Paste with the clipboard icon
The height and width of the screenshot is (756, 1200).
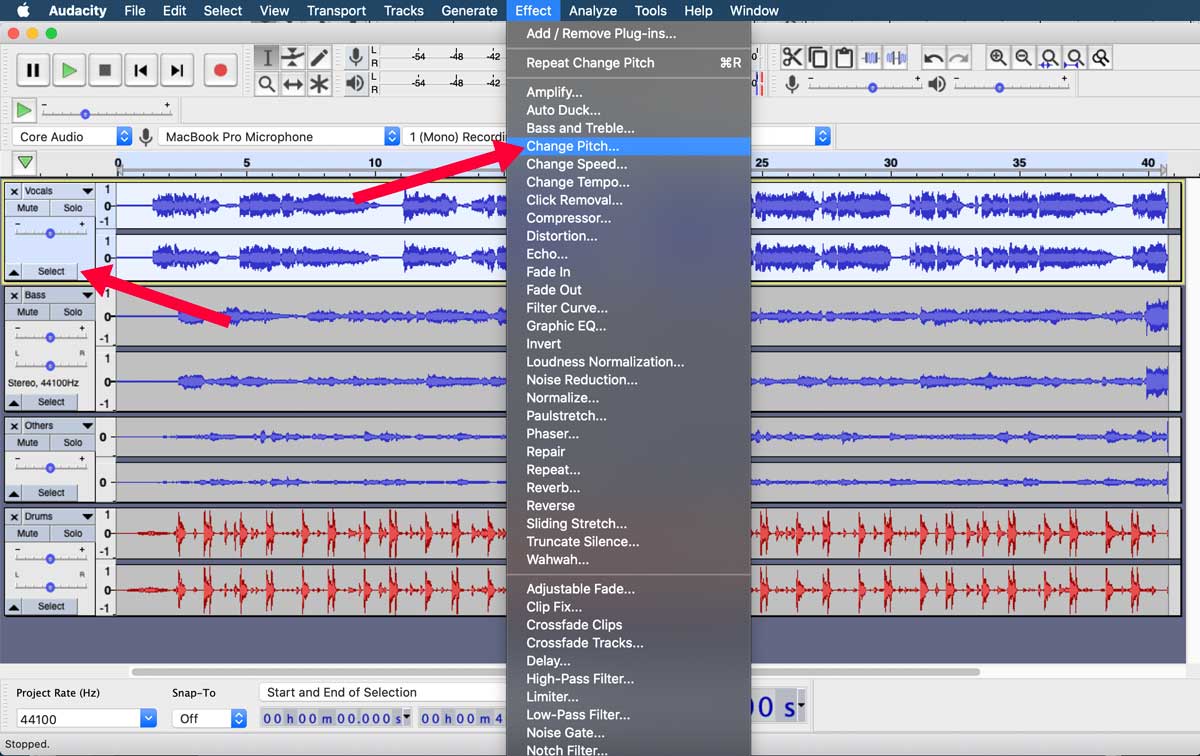(844, 58)
